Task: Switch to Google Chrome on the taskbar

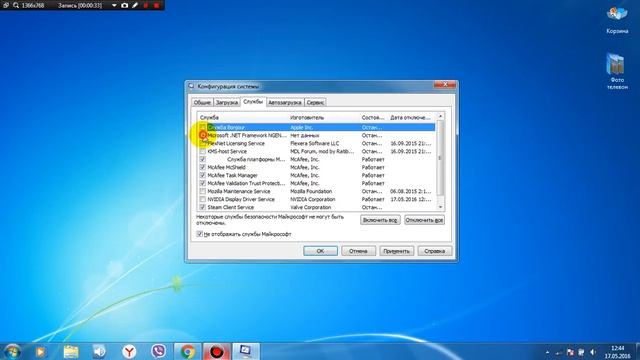Action: [x=188, y=351]
